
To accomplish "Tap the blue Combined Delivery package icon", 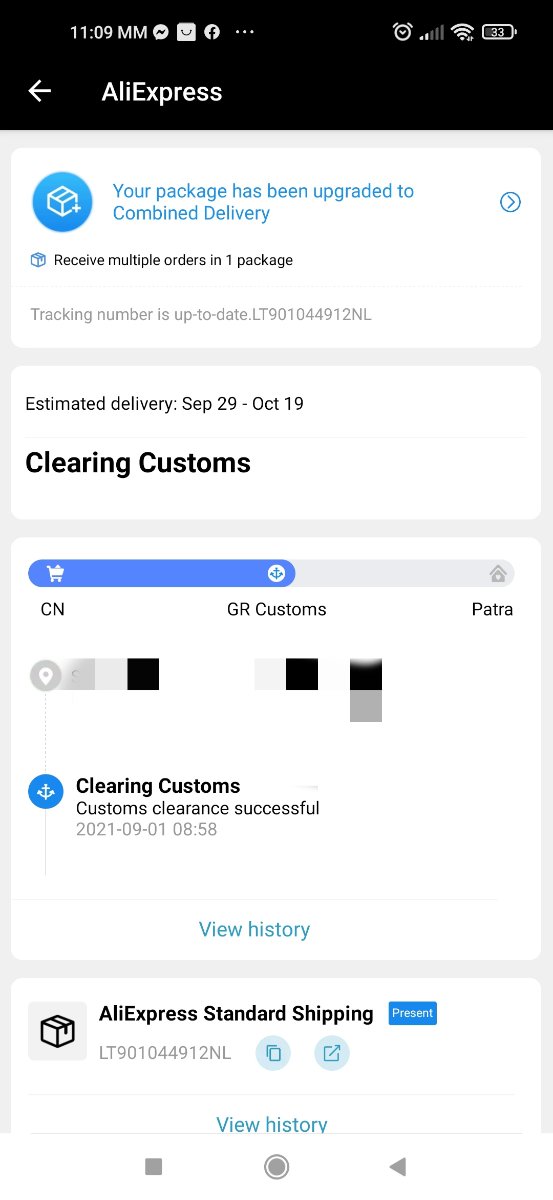I will point(62,202).
